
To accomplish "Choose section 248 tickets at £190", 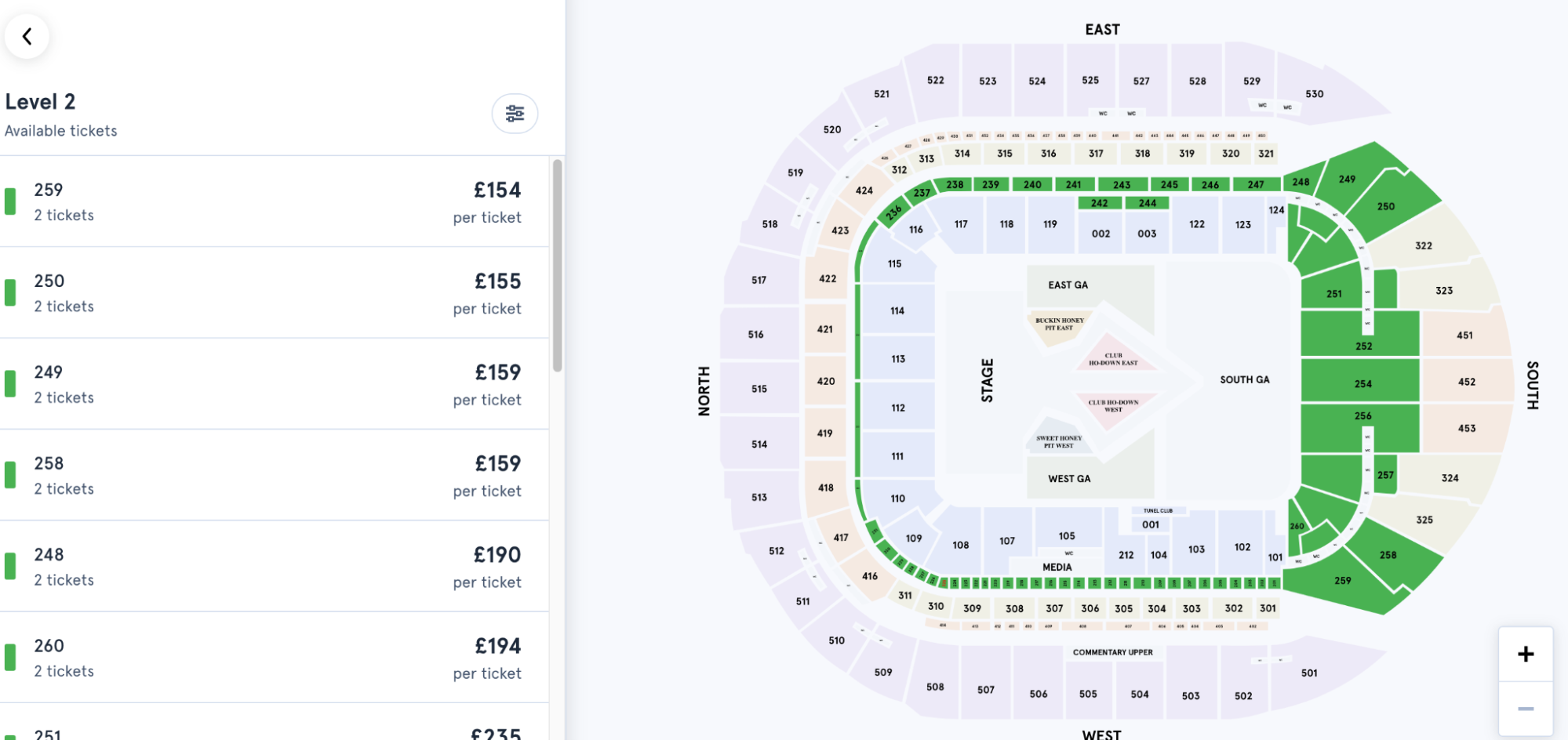I will pyautogui.click(x=275, y=566).
